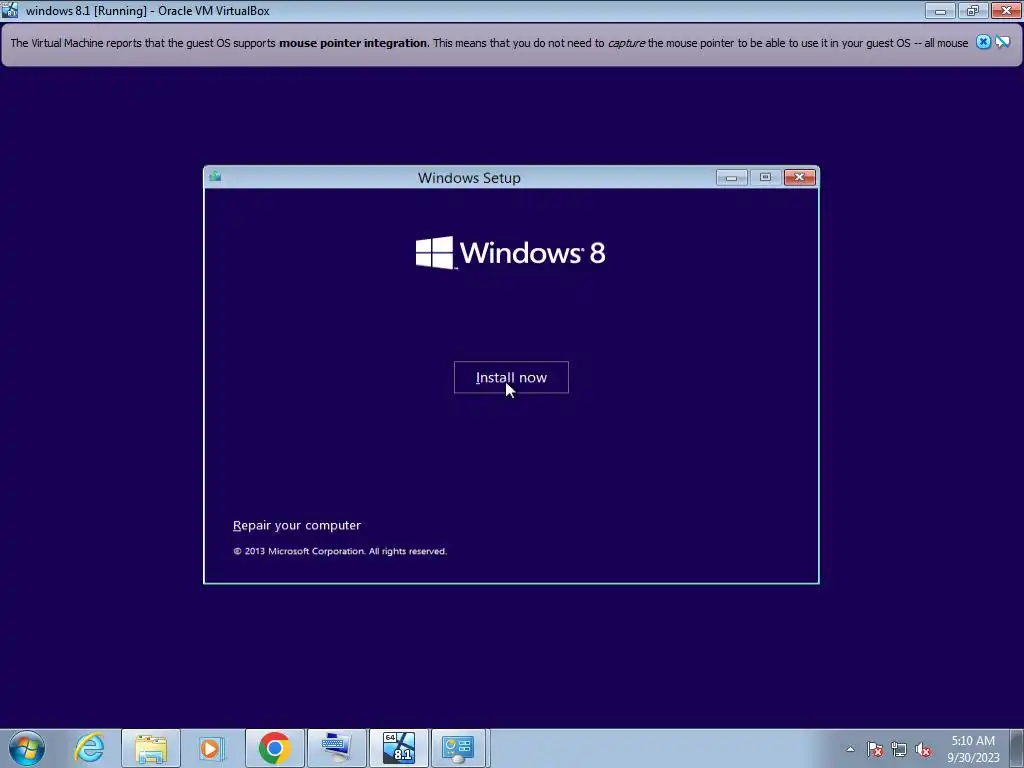Launch Google Chrome from taskbar
Viewport: 1024px width, 768px height.
click(274, 748)
